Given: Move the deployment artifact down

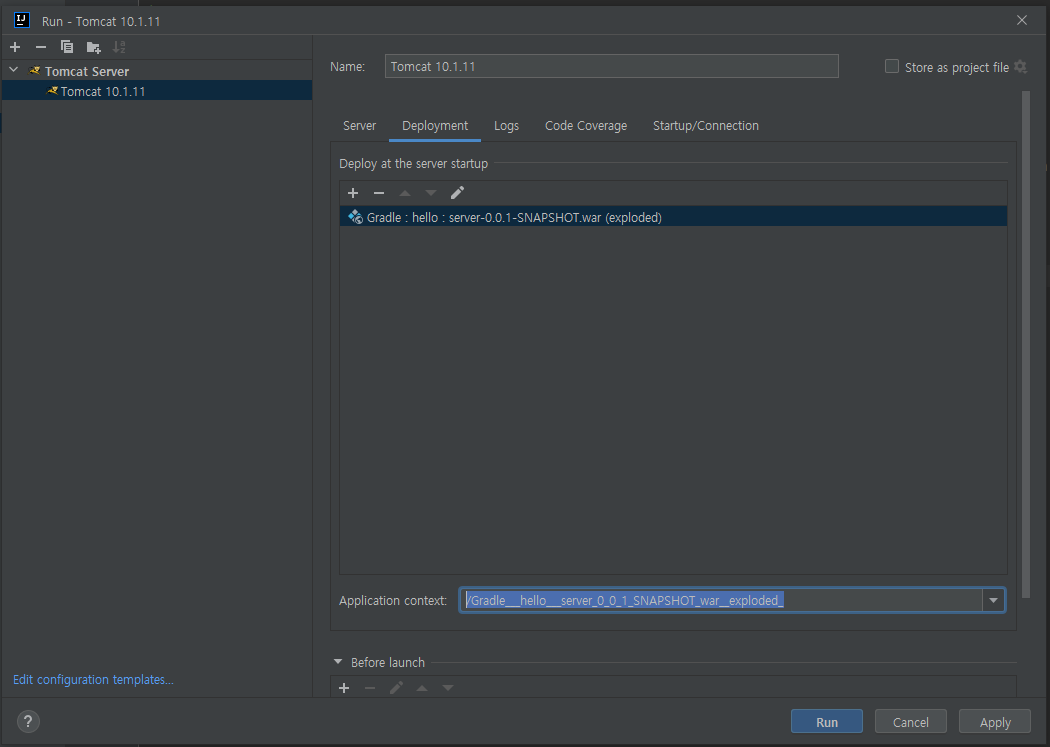Looking at the screenshot, I should click(431, 193).
